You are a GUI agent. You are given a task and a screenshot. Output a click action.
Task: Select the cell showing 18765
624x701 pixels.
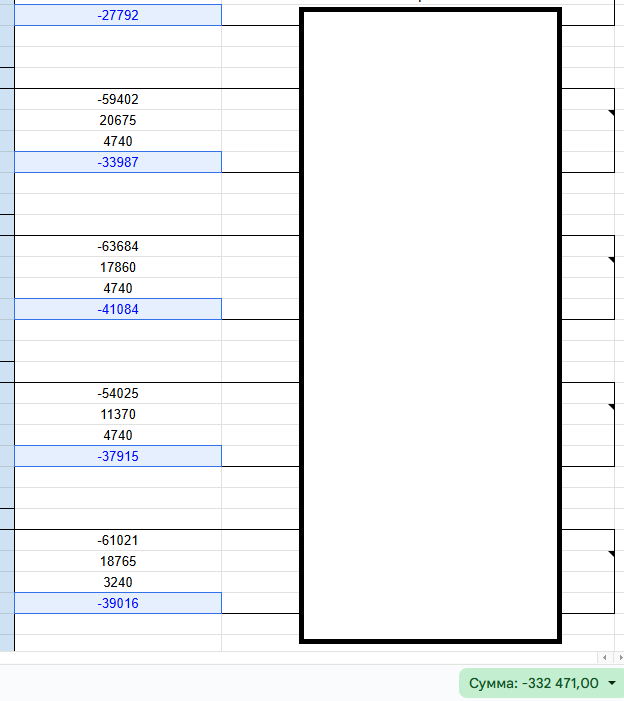pos(118,561)
